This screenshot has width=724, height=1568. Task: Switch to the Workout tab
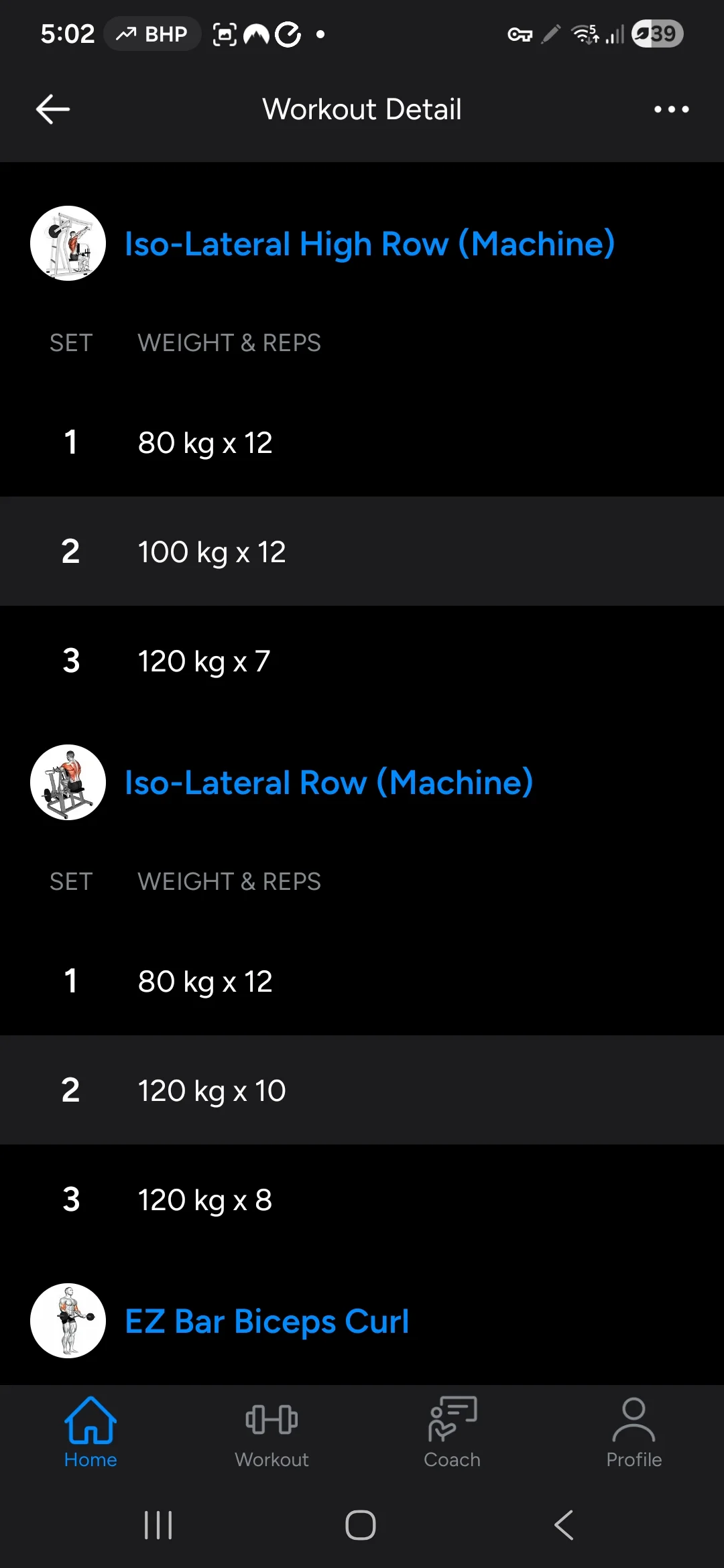pyautogui.click(x=271, y=1433)
